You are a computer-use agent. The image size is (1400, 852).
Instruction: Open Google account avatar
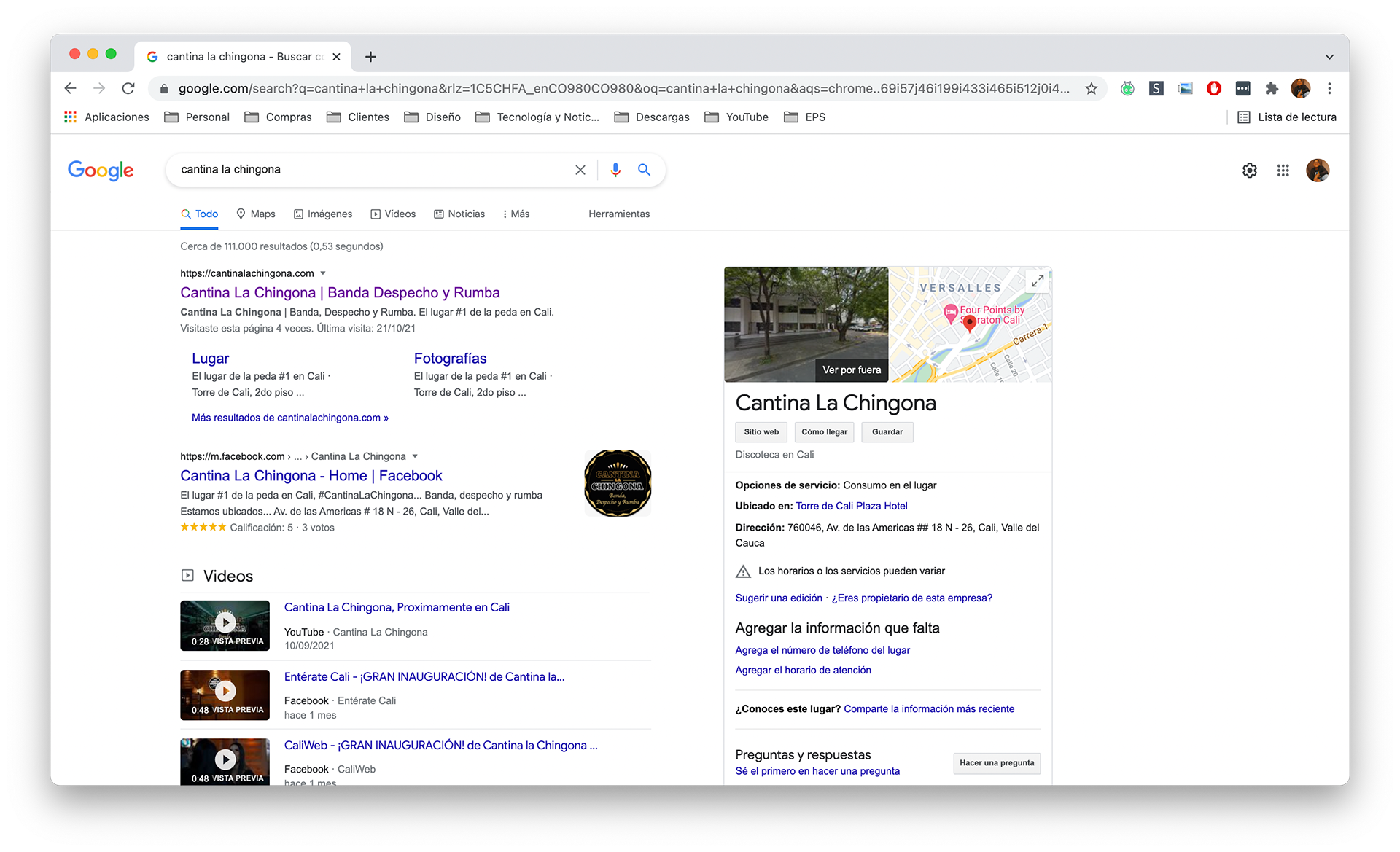point(1317,171)
